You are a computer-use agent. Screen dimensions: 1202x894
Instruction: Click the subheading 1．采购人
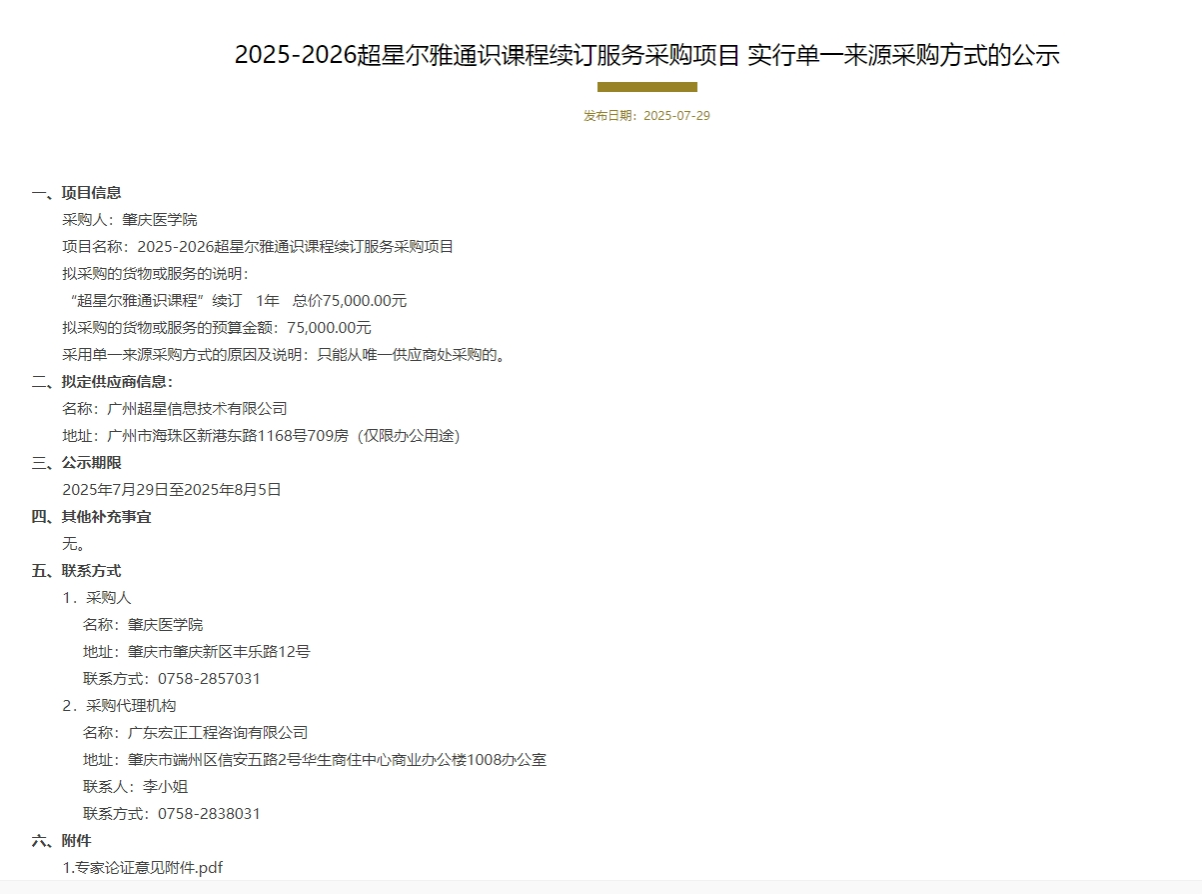(x=97, y=598)
